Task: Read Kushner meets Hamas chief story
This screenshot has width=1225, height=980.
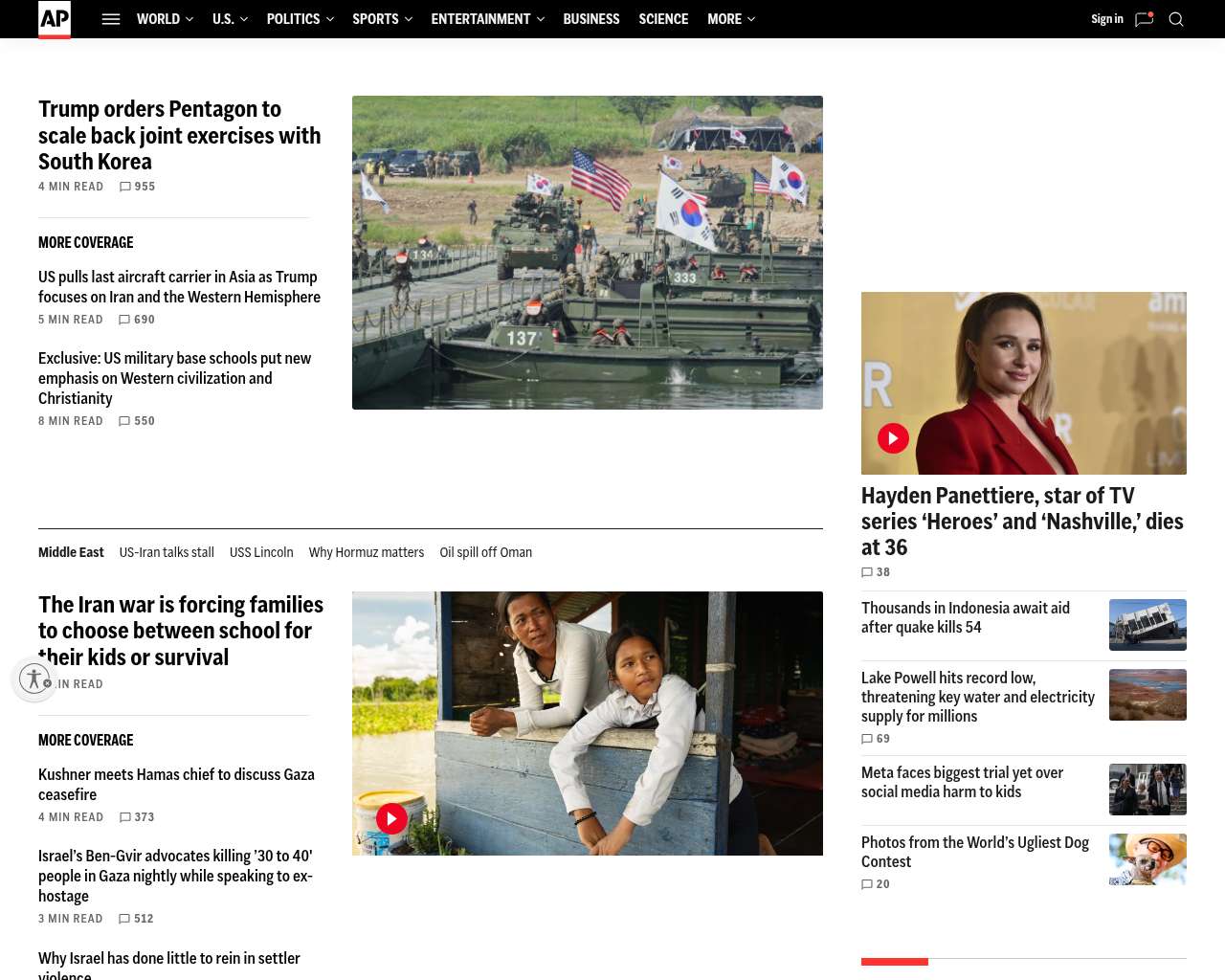Action: [x=176, y=784]
